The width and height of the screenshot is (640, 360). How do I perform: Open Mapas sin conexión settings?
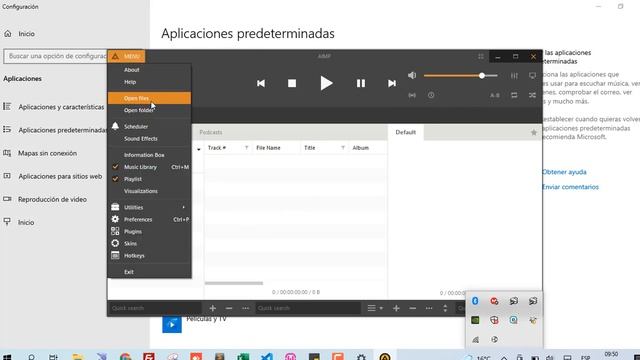coord(40,153)
